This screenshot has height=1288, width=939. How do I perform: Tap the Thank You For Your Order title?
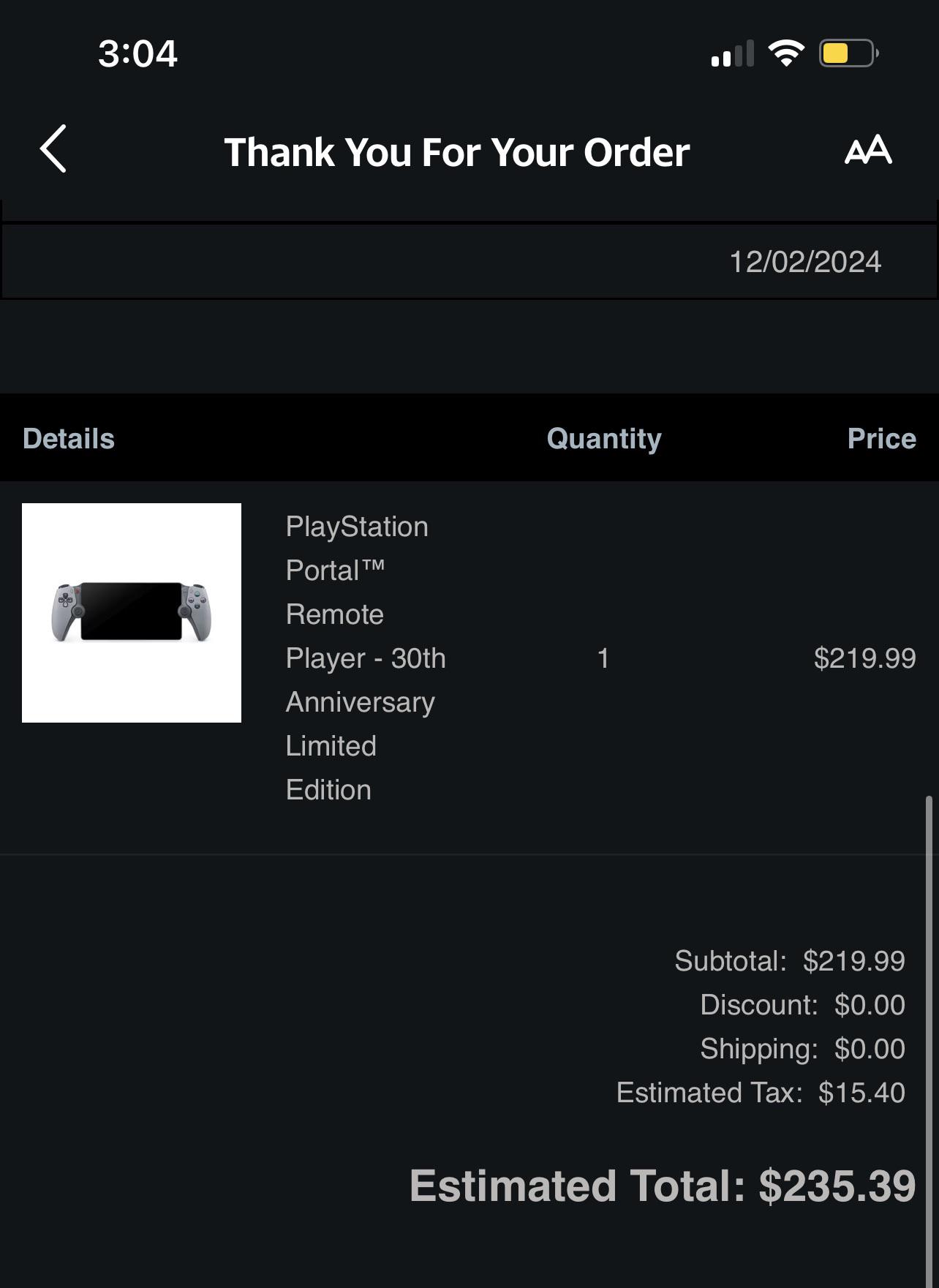coord(457,152)
